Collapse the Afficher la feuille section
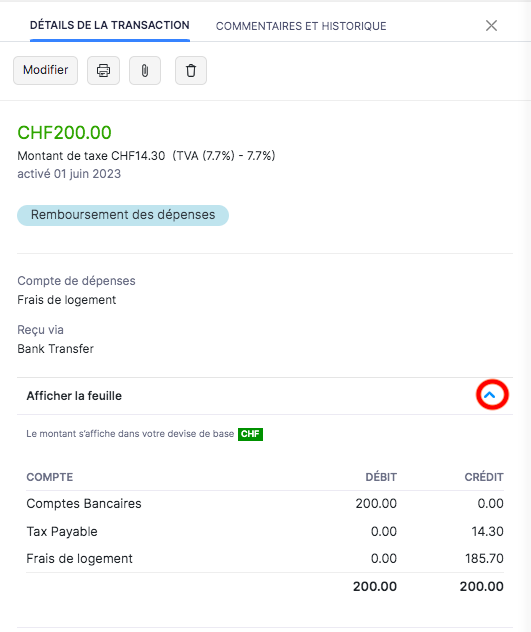This screenshot has width=531, height=632. [490, 395]
